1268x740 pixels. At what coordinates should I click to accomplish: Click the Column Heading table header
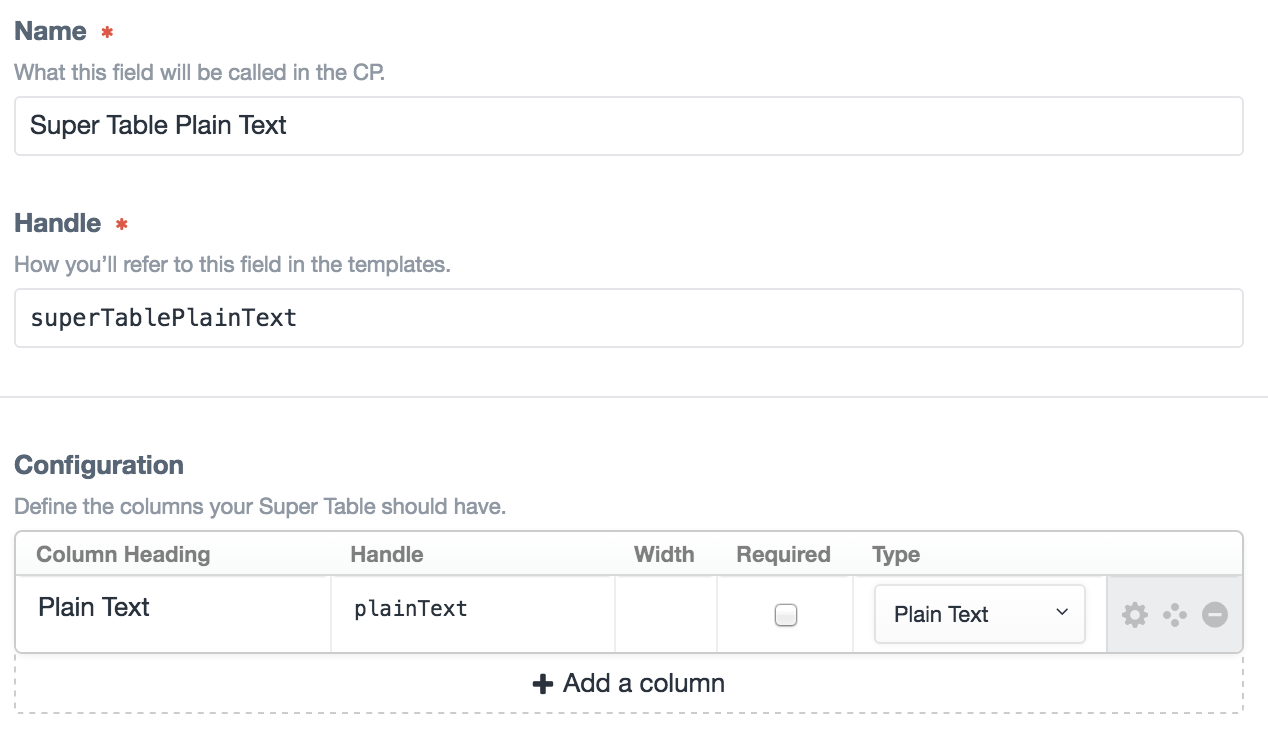(123, 554)
